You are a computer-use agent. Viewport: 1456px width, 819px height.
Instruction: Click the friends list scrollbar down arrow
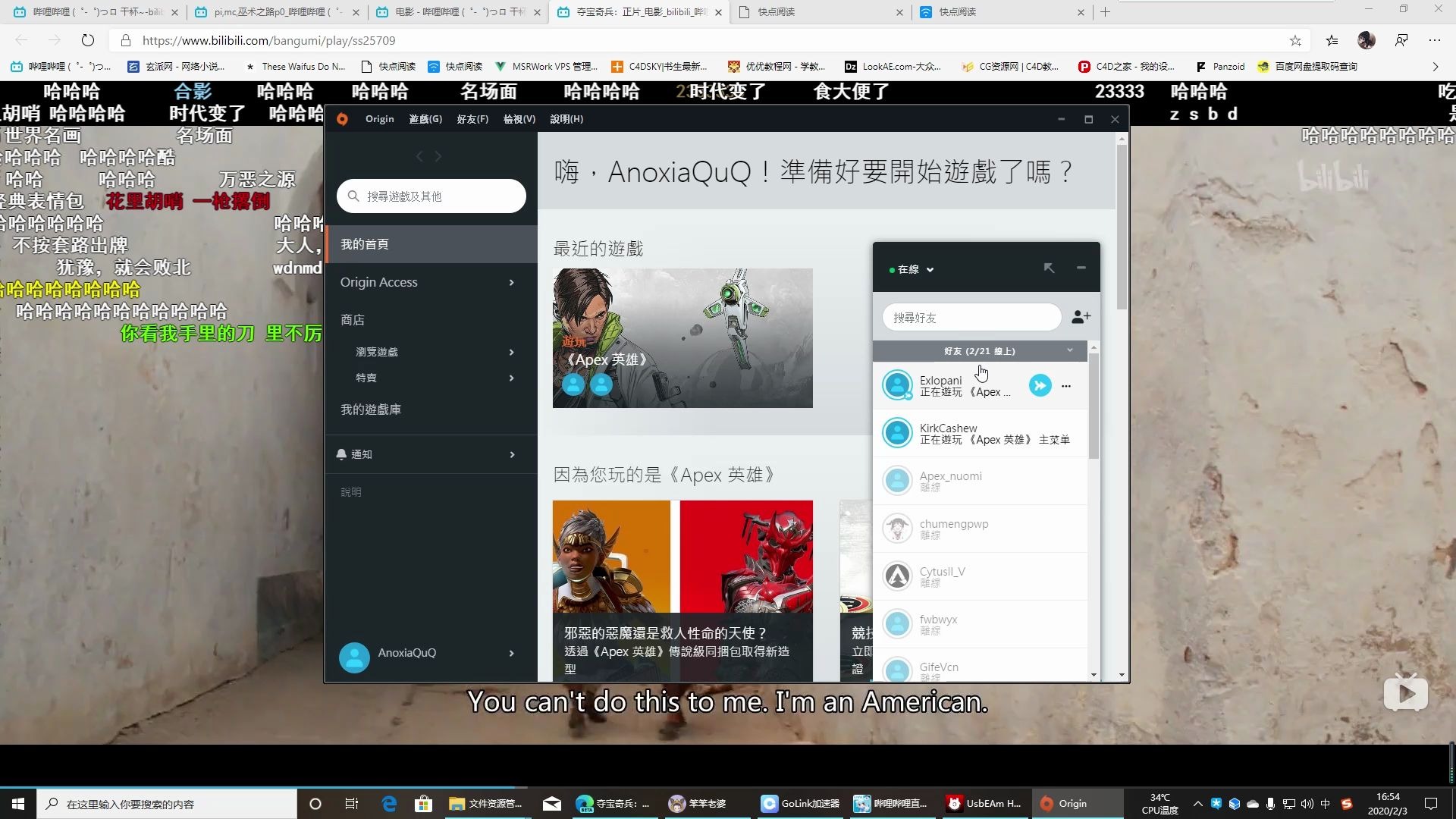pyautogui.click(x=1094, y=675)
